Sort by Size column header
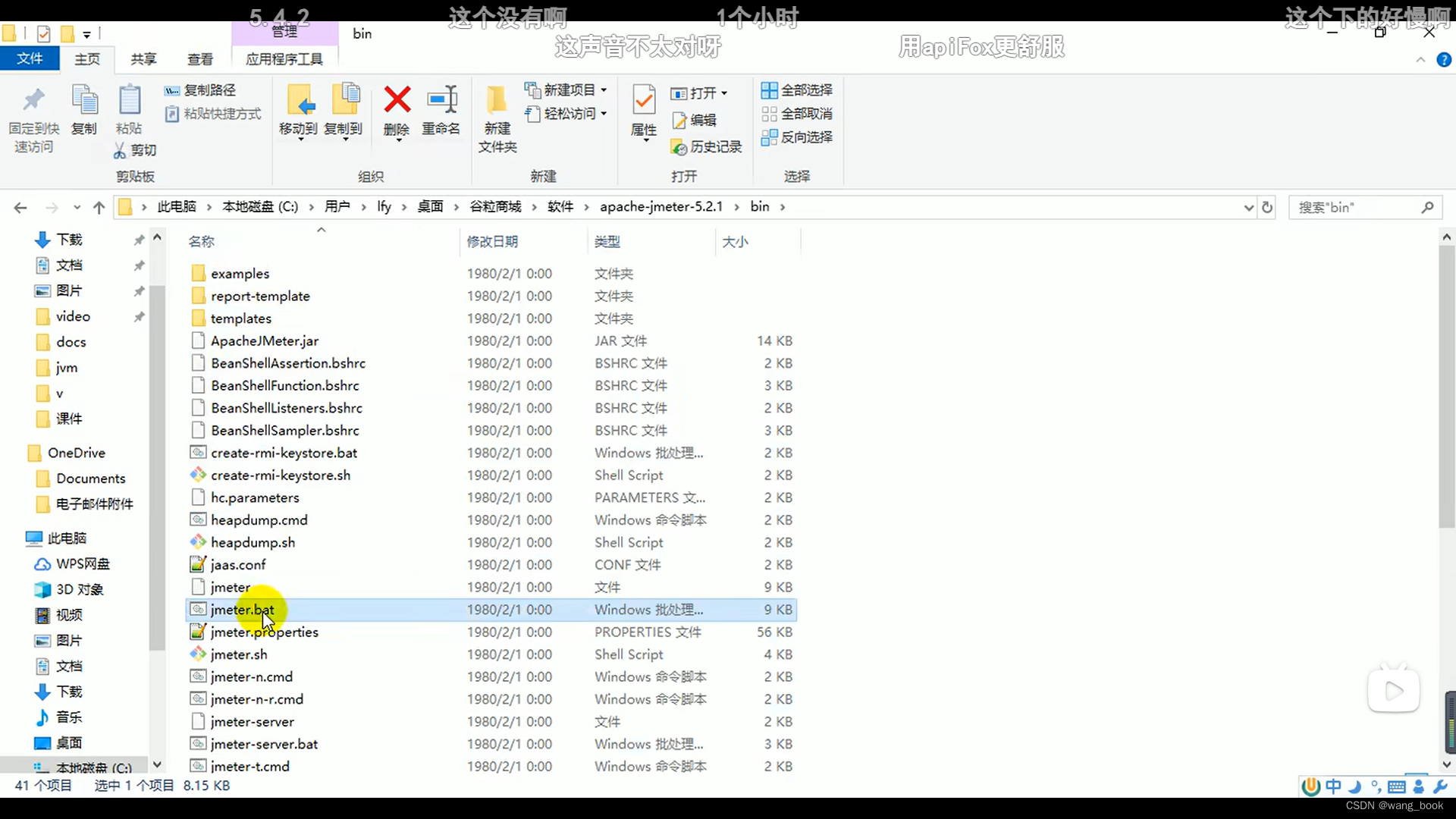The width and height of the screenshot is (1456, 819). [735, 242]
